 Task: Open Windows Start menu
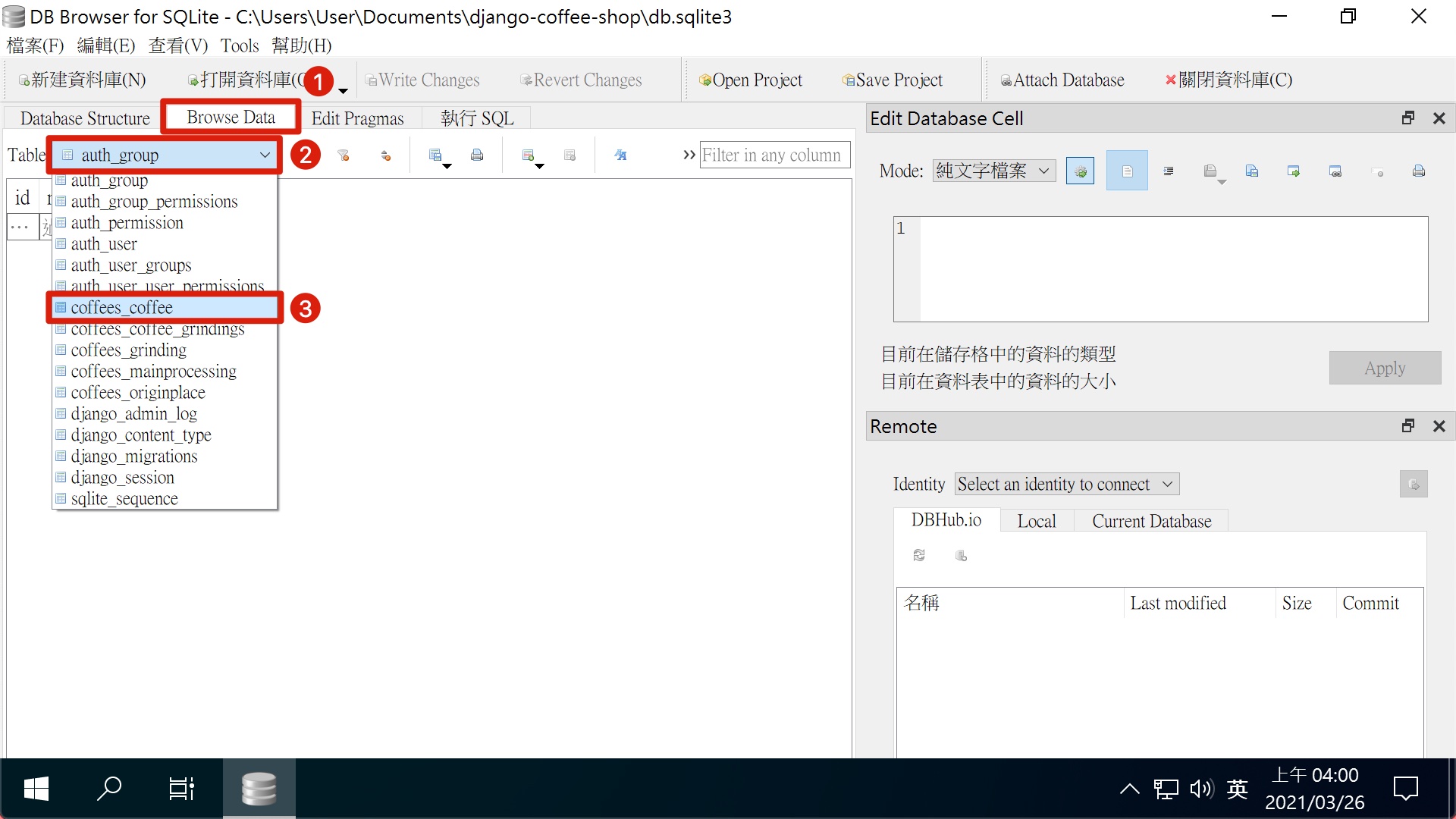coord(36,789)
